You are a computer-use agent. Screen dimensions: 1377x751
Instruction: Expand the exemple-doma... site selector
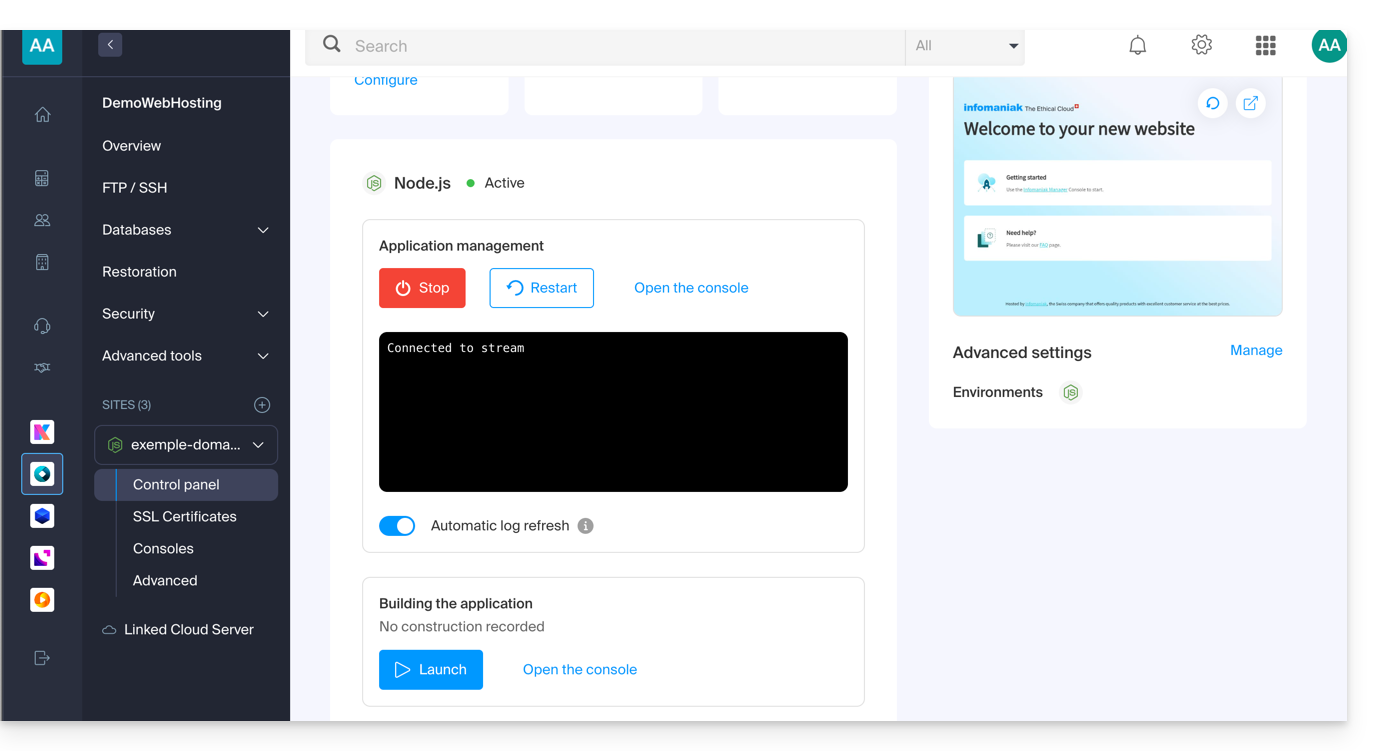[x=186, y=445]
